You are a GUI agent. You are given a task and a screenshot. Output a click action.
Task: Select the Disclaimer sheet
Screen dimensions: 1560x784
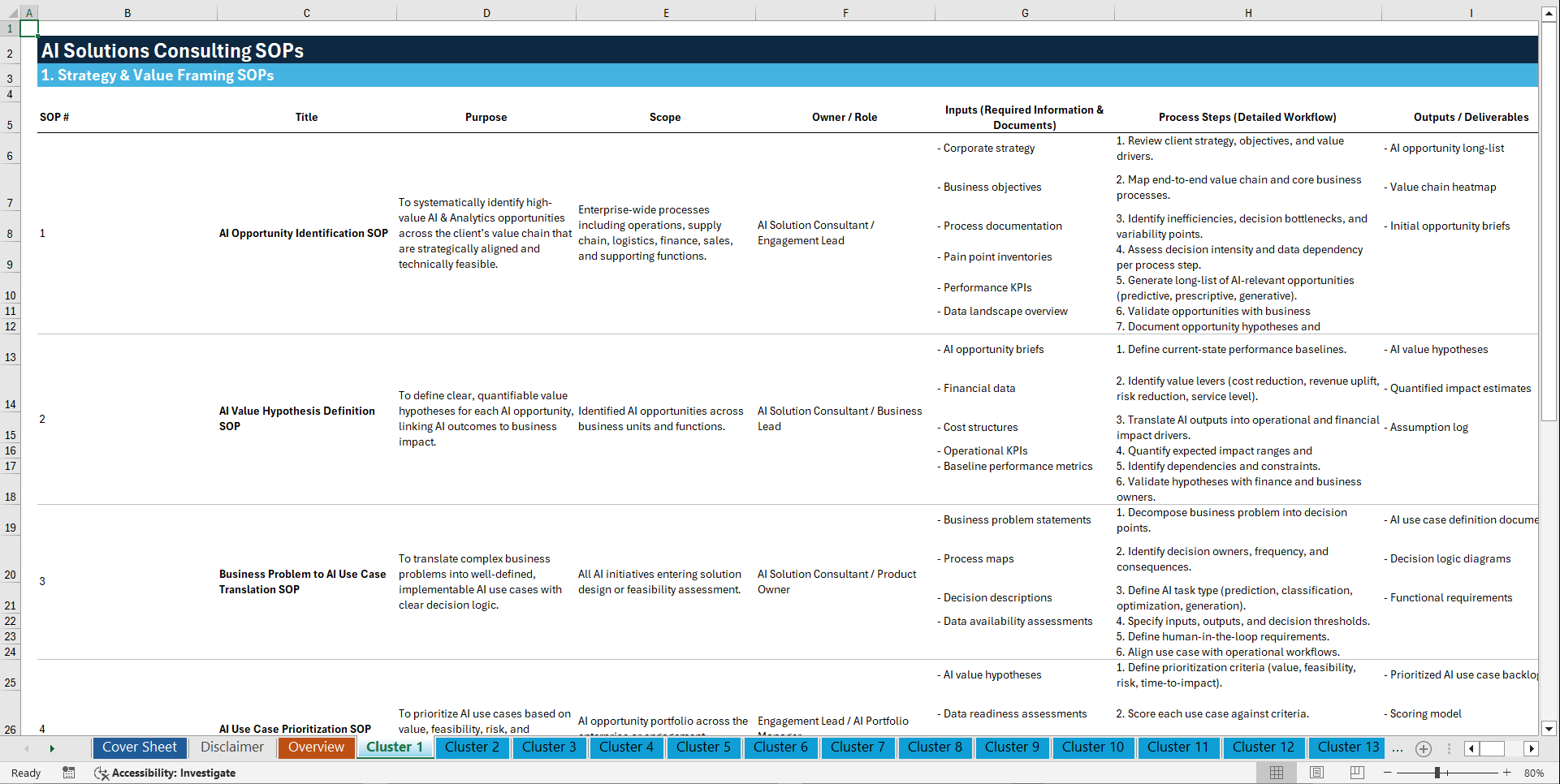(x=231, y=747)
